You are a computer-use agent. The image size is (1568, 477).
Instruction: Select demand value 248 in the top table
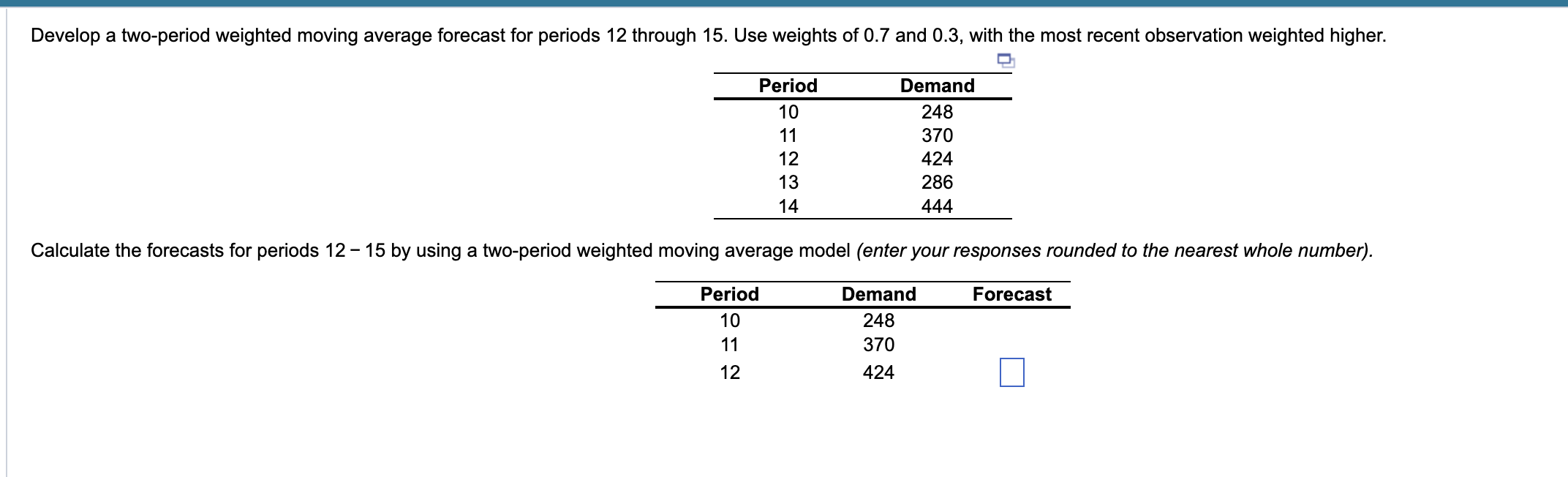[938, 112]
